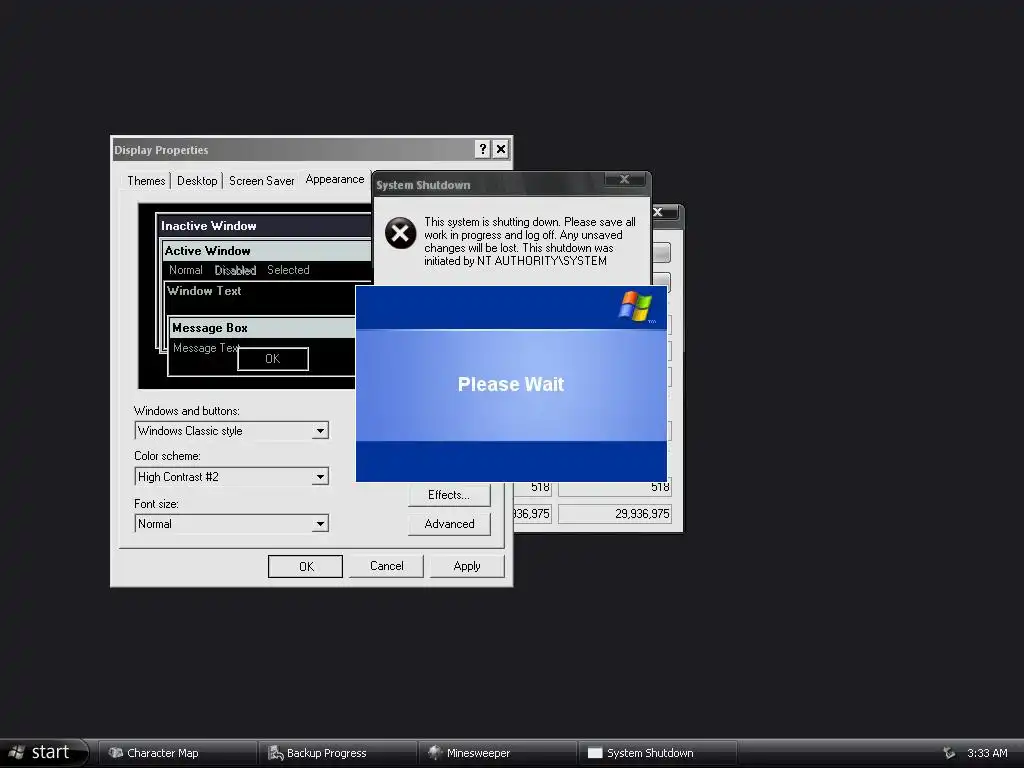Click the 29,936,975 value field

tap(615, 514)
